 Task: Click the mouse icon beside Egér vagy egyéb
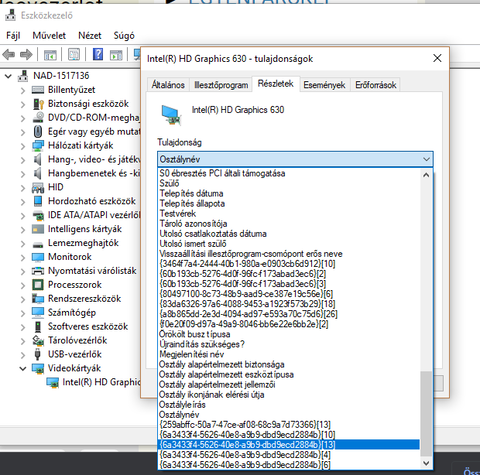[x=38, y=132]
